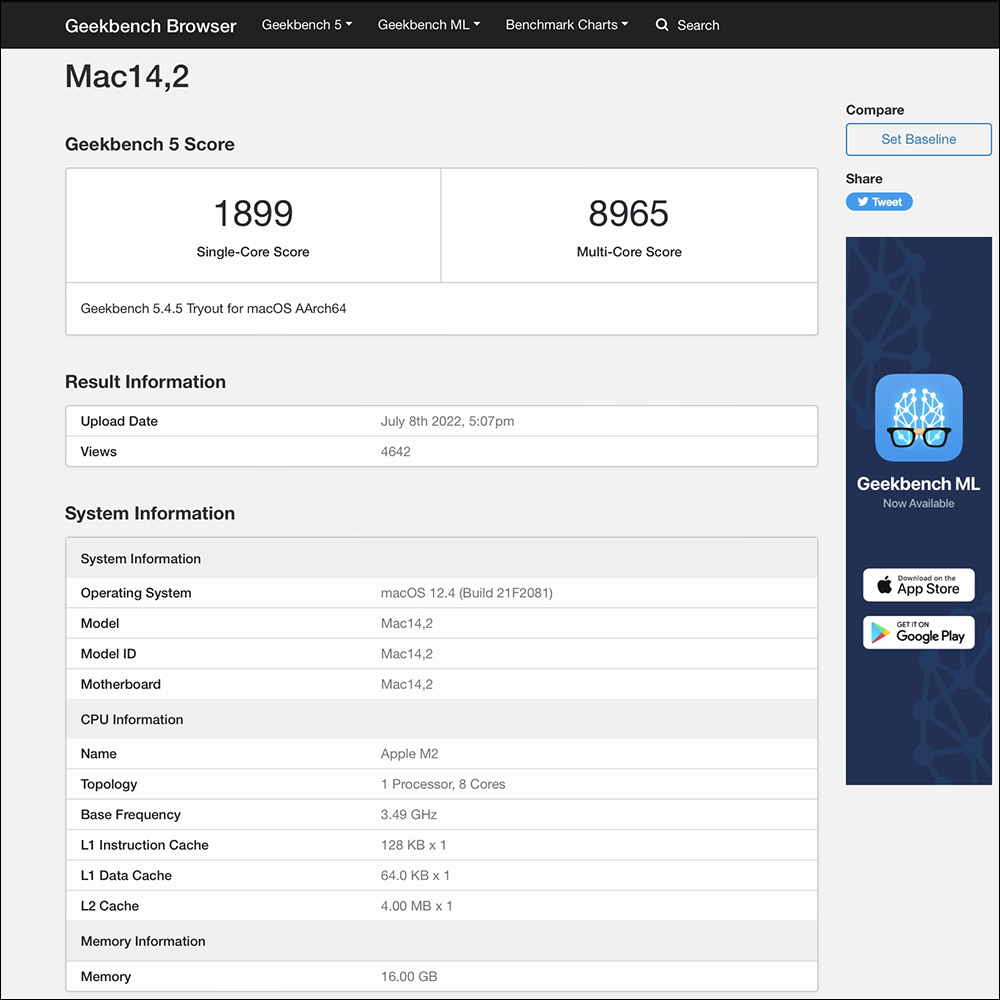Viewport: 1000px width, 1000px height.
Task: Share the result with the Tweet button
Action: 879,202
